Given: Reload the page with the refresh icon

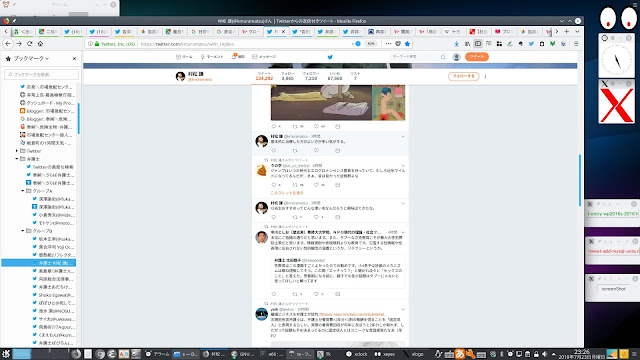Looking at the screenshot, I should [29, 44].
